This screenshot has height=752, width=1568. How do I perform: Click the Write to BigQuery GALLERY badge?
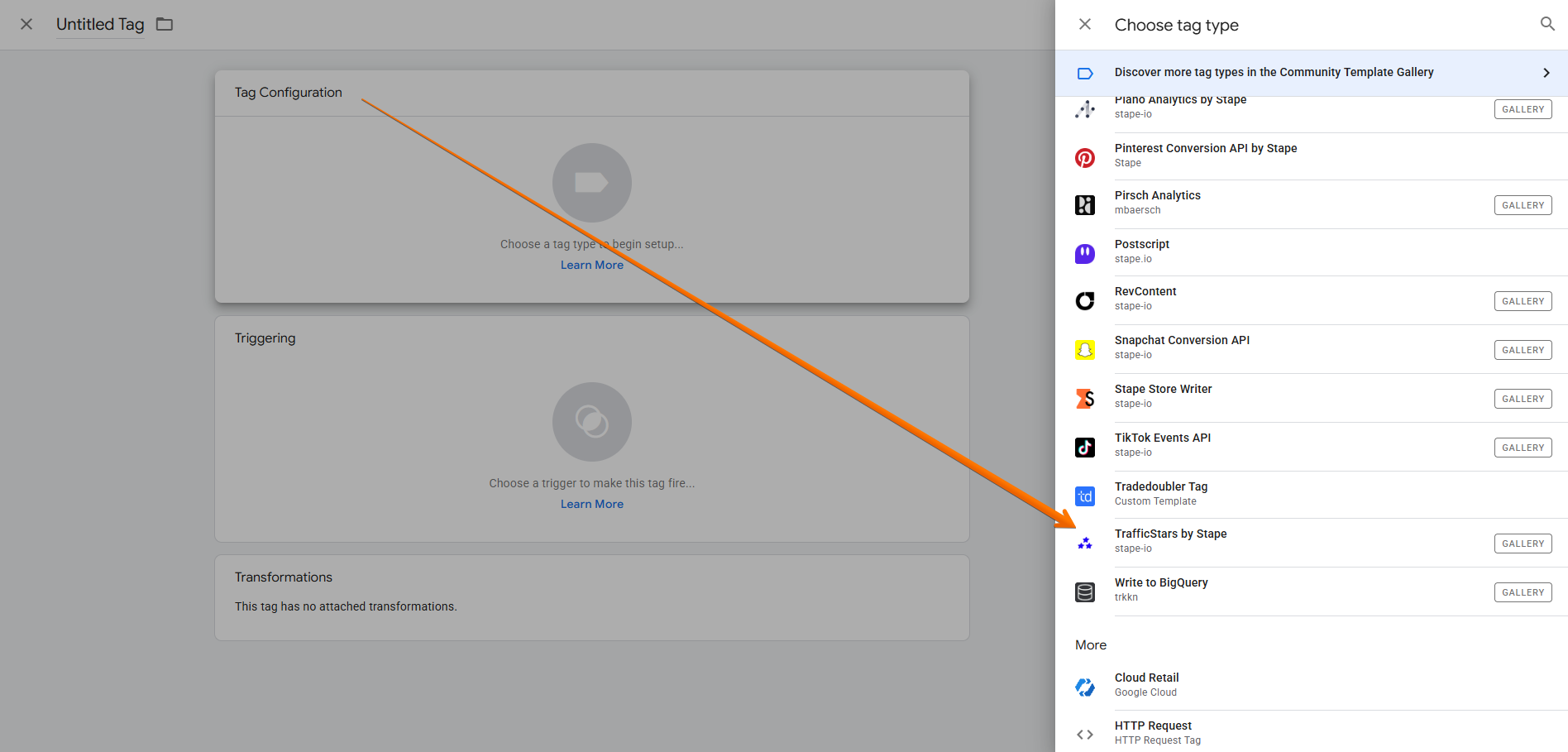[x=1523, y=592]
